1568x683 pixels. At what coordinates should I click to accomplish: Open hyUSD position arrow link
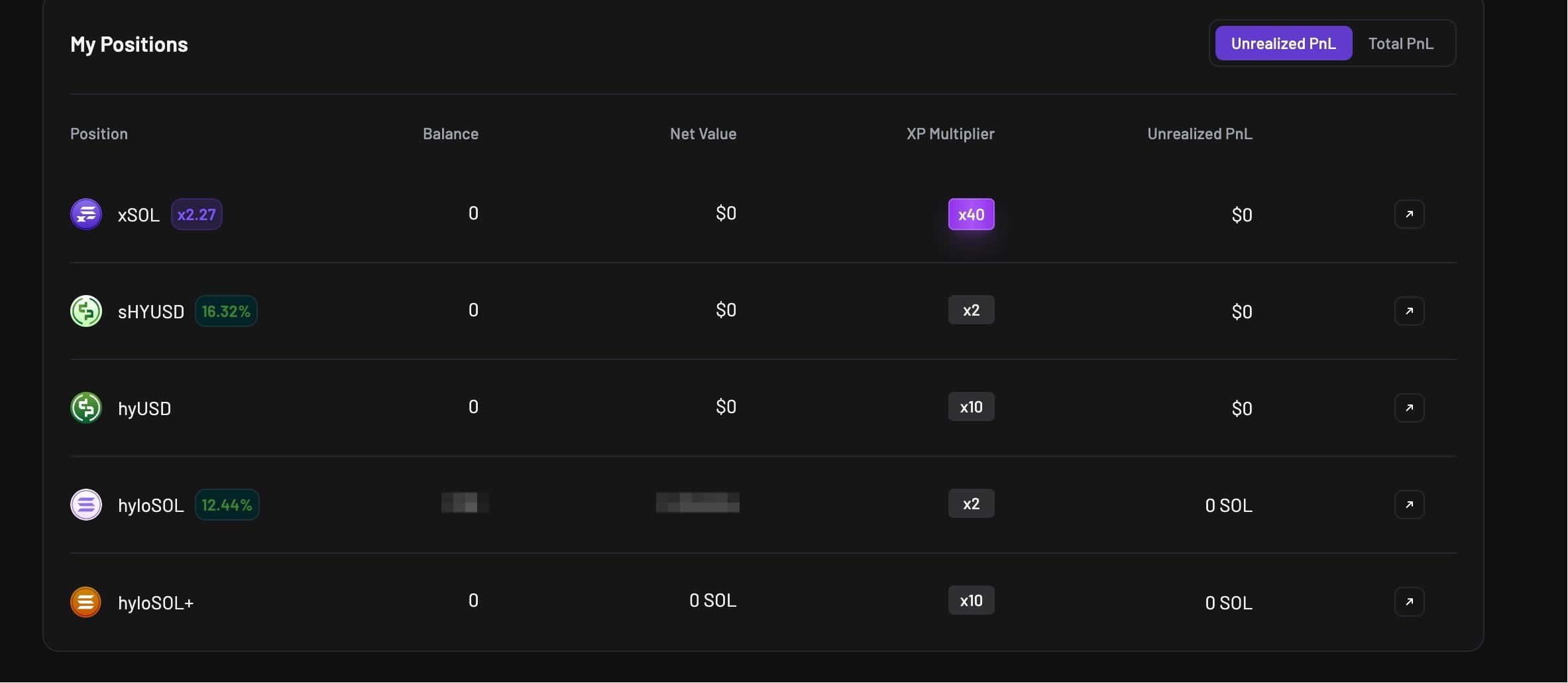1409,408
